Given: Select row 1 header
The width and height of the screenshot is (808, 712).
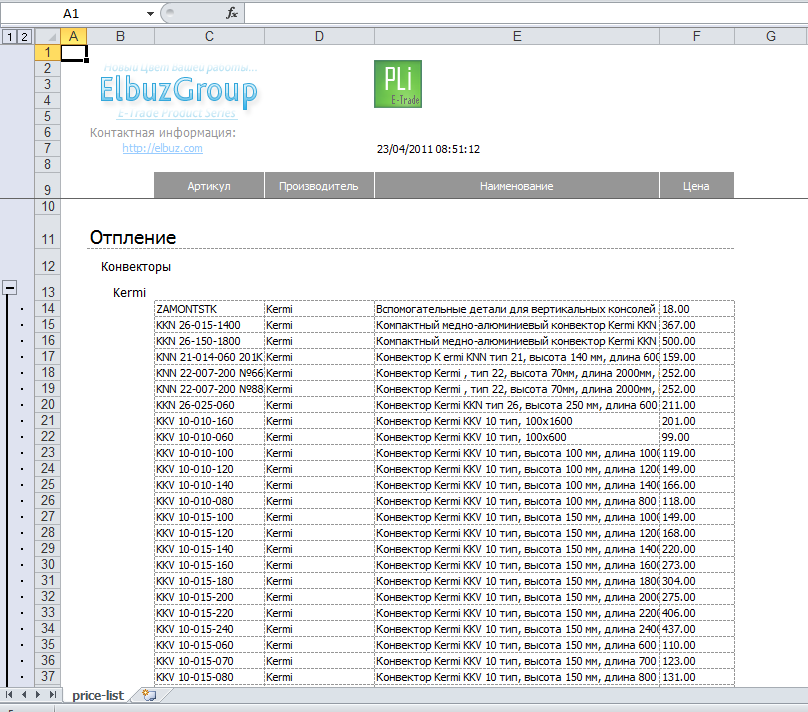Looking at the screenshot, I should (x=47, y=52).
